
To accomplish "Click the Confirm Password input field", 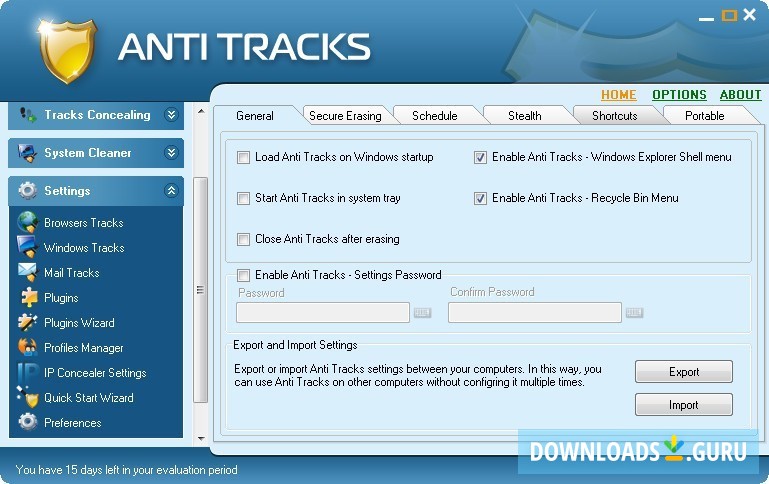I will click(x=535, y=312).
